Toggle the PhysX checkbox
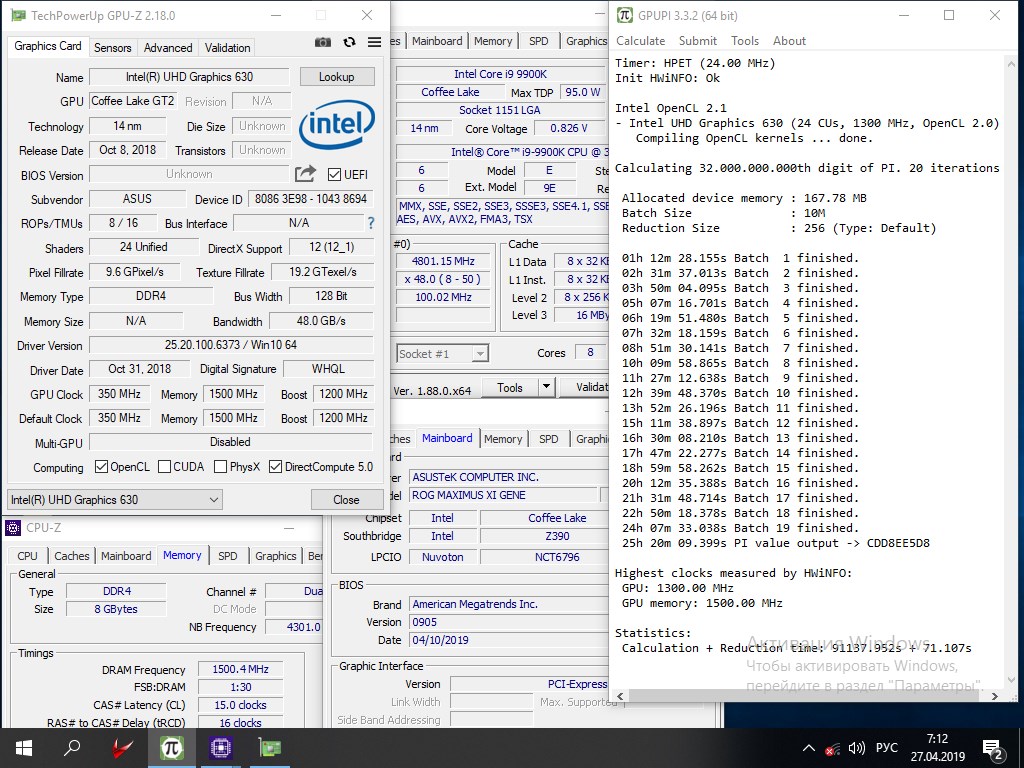Image resolution: width=1024 pixels, height=768 pixels. coord(221,467)
